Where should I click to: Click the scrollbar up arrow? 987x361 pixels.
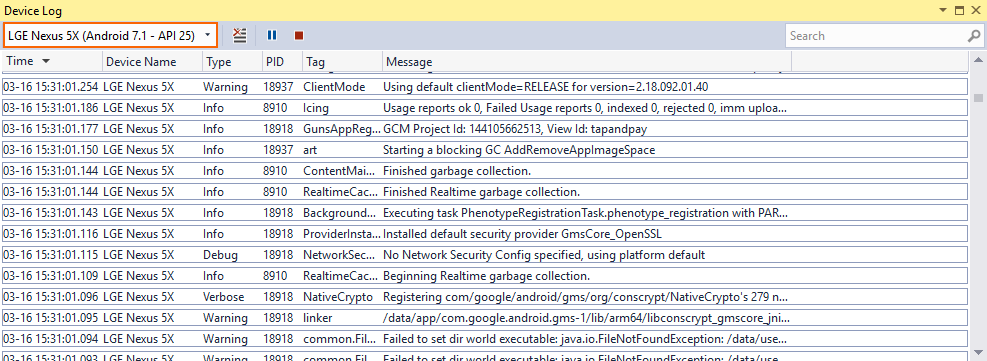click(979, 60)
